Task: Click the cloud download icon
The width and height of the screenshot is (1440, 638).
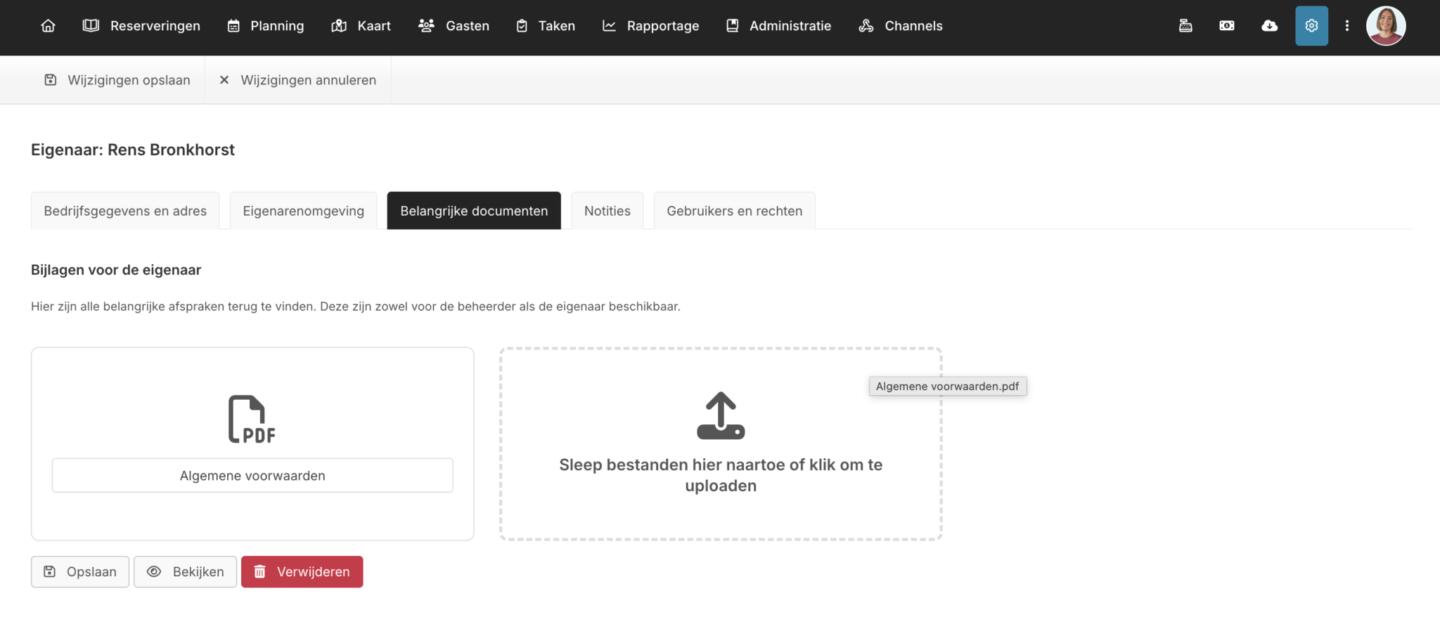Action: point(1269,26)
